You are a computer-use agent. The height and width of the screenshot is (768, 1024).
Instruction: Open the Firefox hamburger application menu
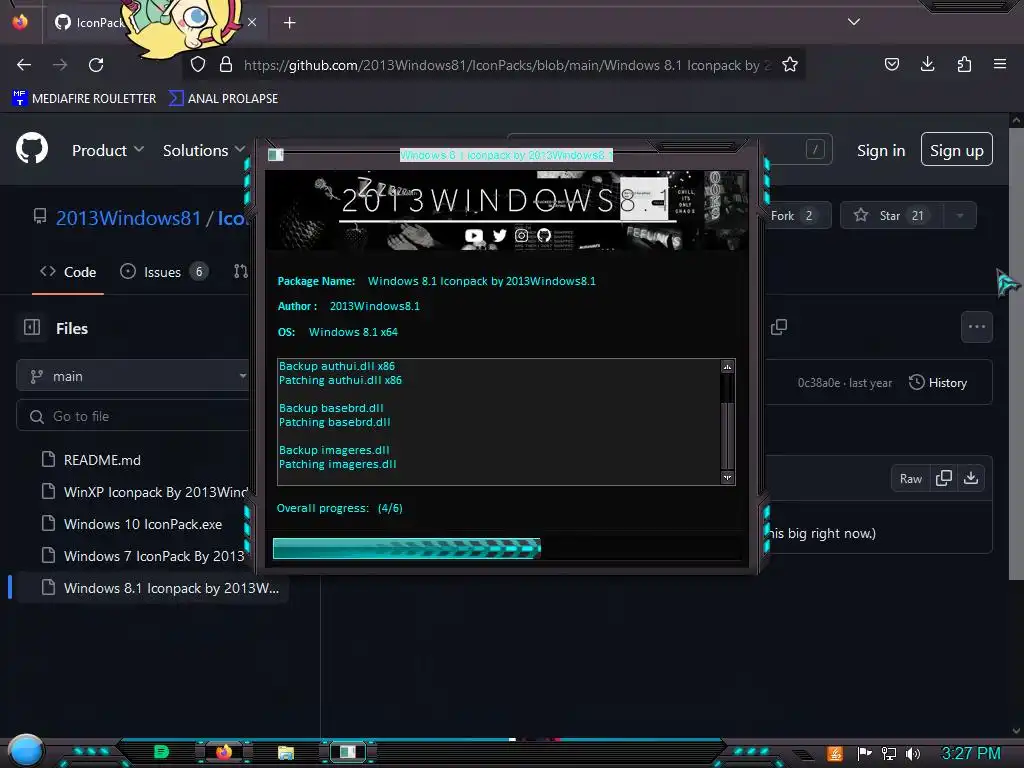click(x=1000, y=64)
